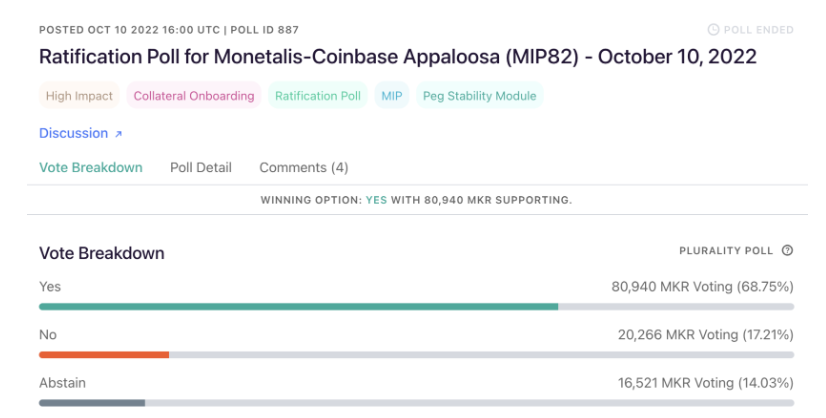Click the clock icon beside Poll Ended
The image size is (826, 418).
point(713,30)
